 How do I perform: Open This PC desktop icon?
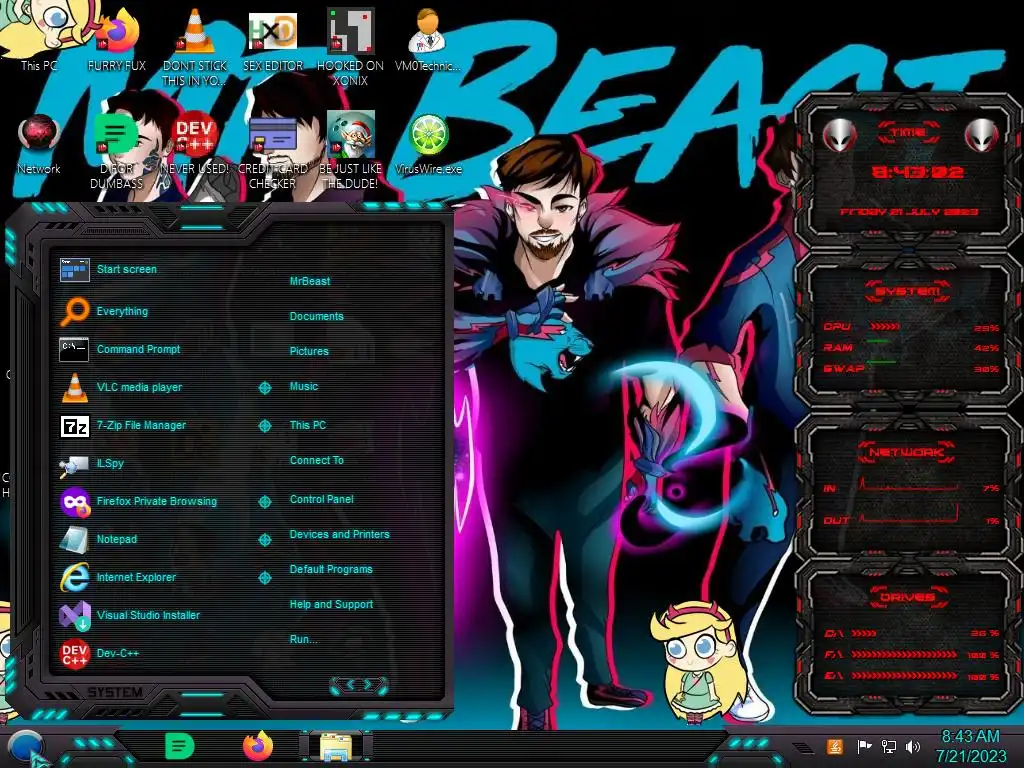[39, 36]
